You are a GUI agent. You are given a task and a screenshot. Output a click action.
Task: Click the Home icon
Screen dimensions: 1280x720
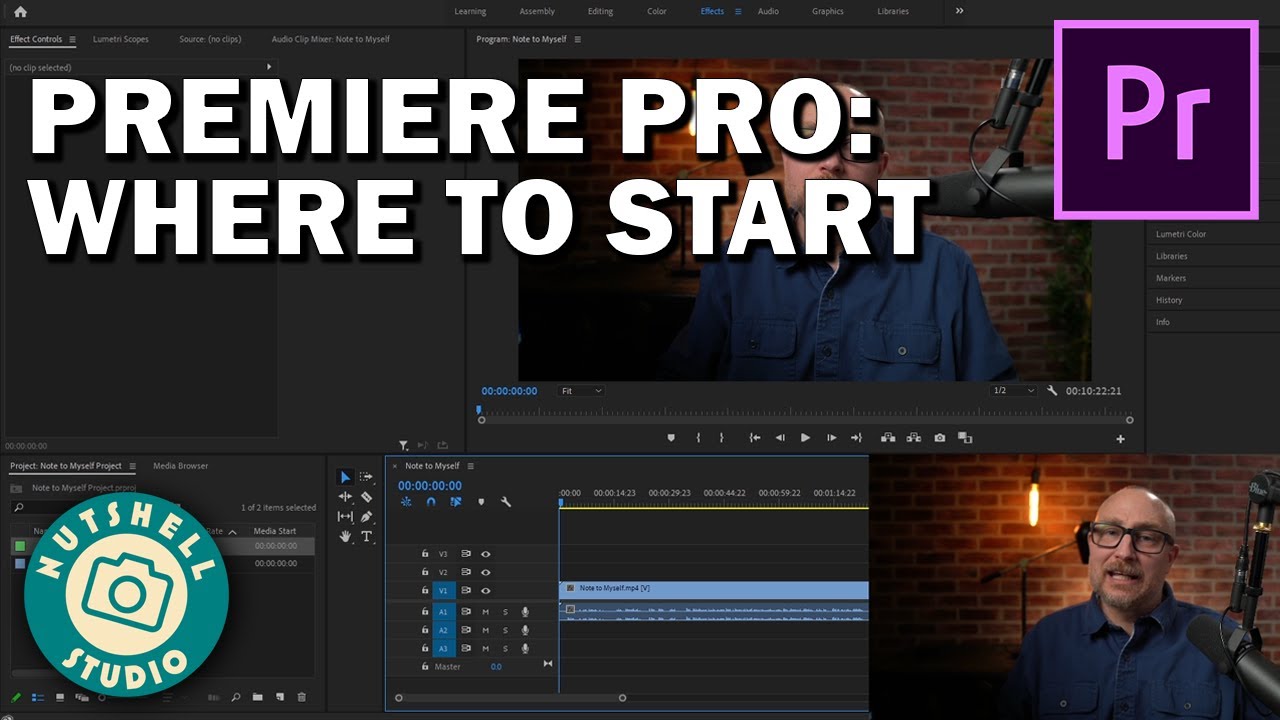click(x=20, y=12)
